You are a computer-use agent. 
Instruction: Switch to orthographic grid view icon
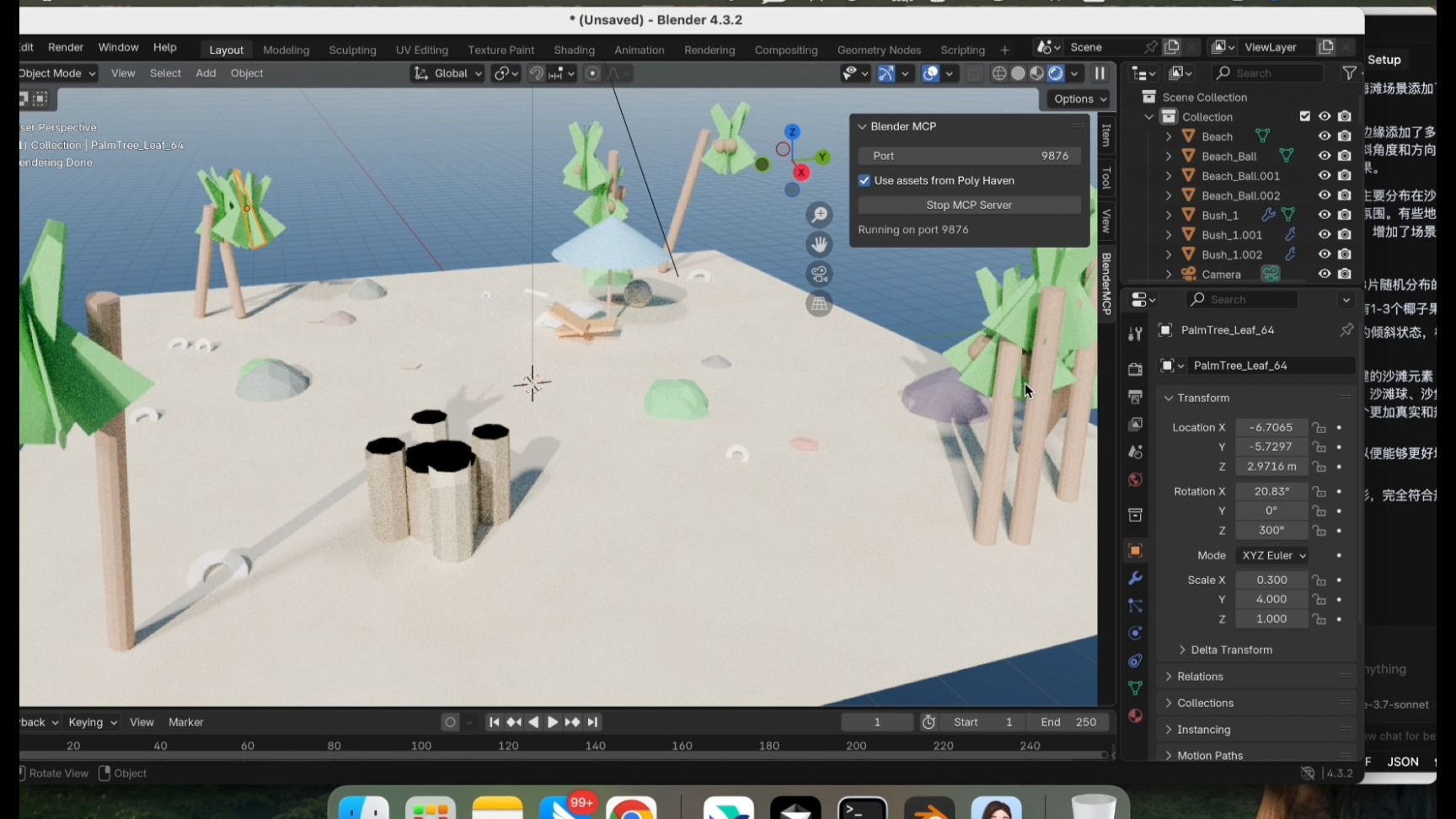(819, 304)
